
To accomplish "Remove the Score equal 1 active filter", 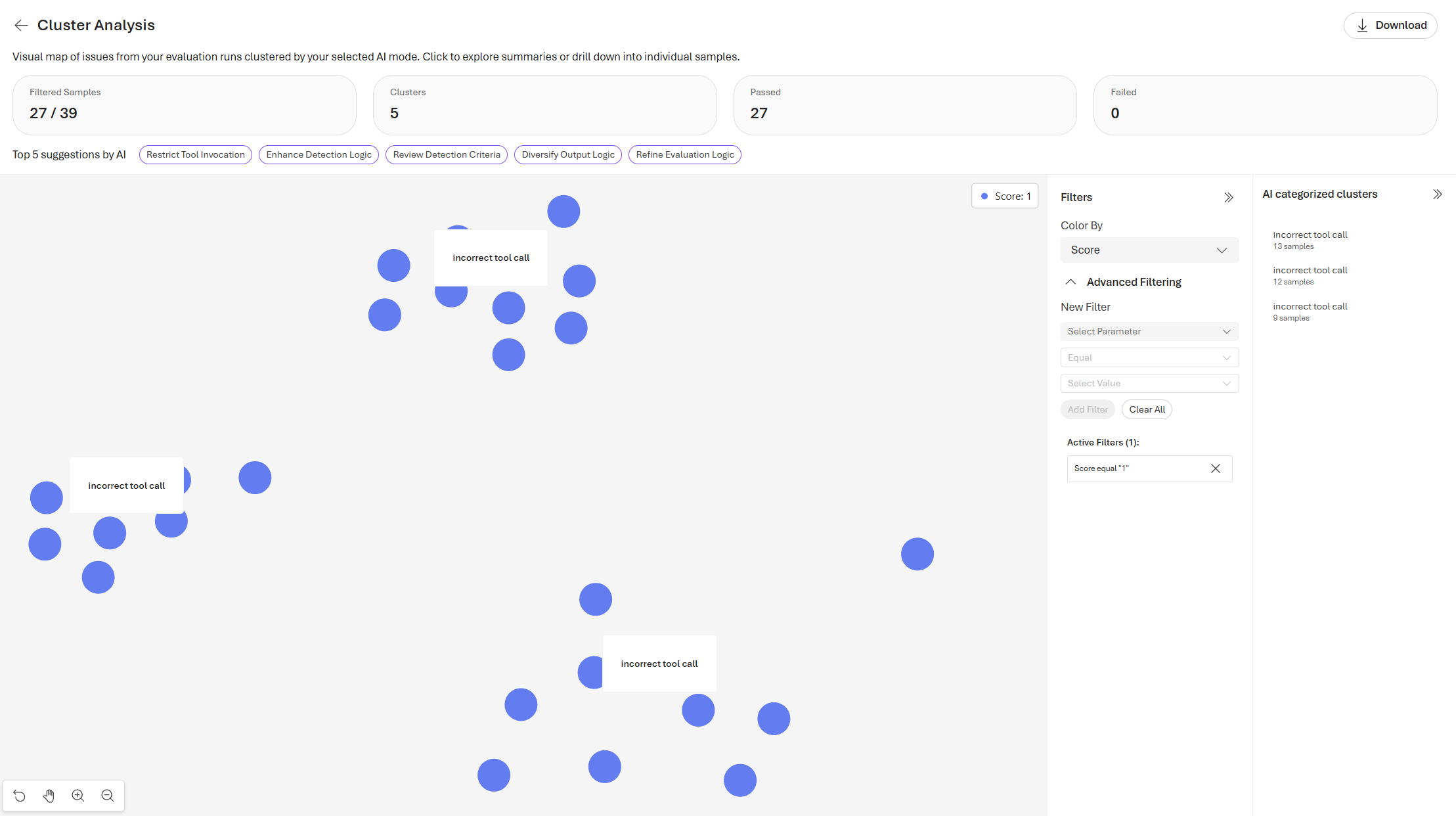I will pos(1214,468).
